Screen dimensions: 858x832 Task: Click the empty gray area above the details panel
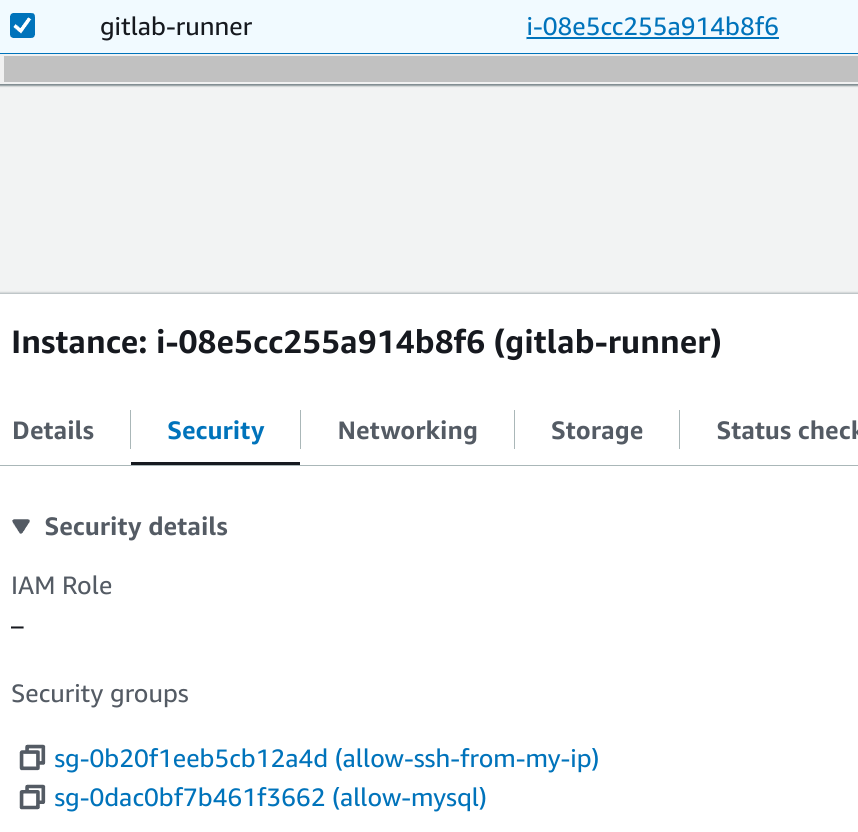[429, 190]
